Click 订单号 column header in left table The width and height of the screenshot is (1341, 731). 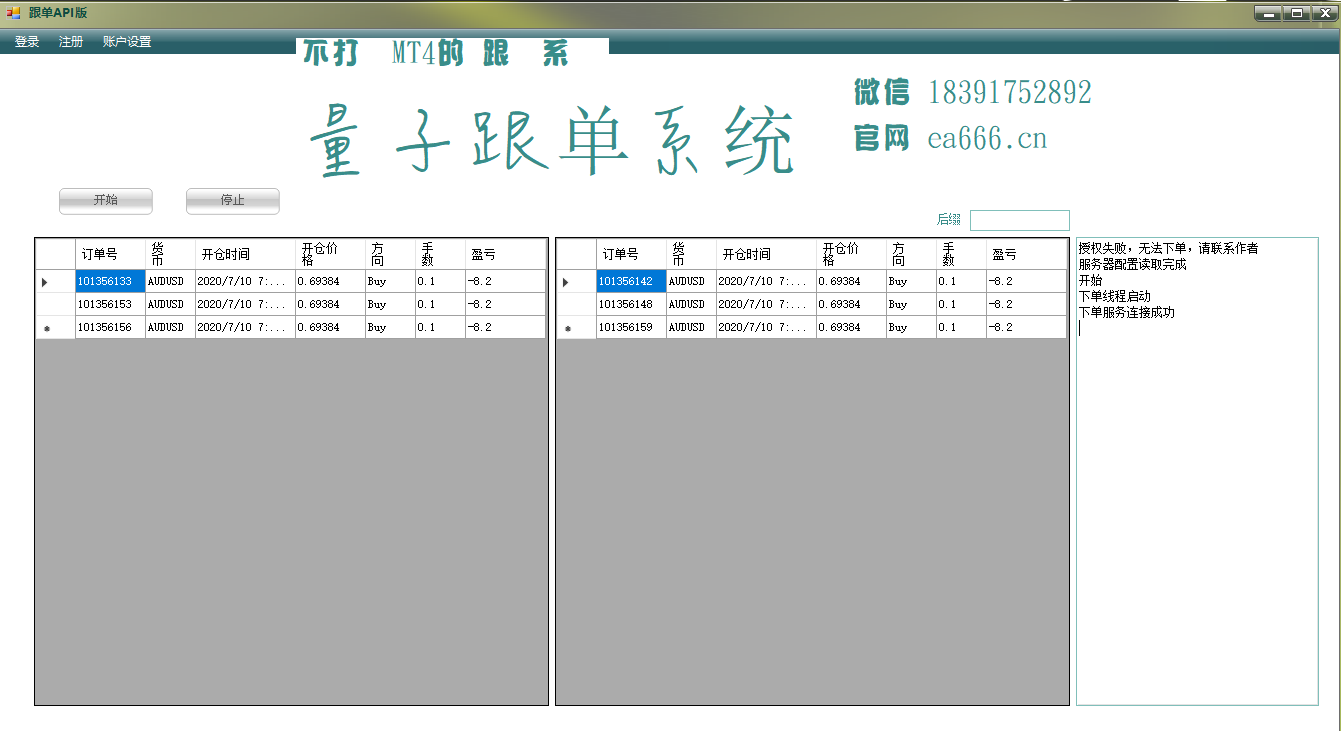point(111,254)
